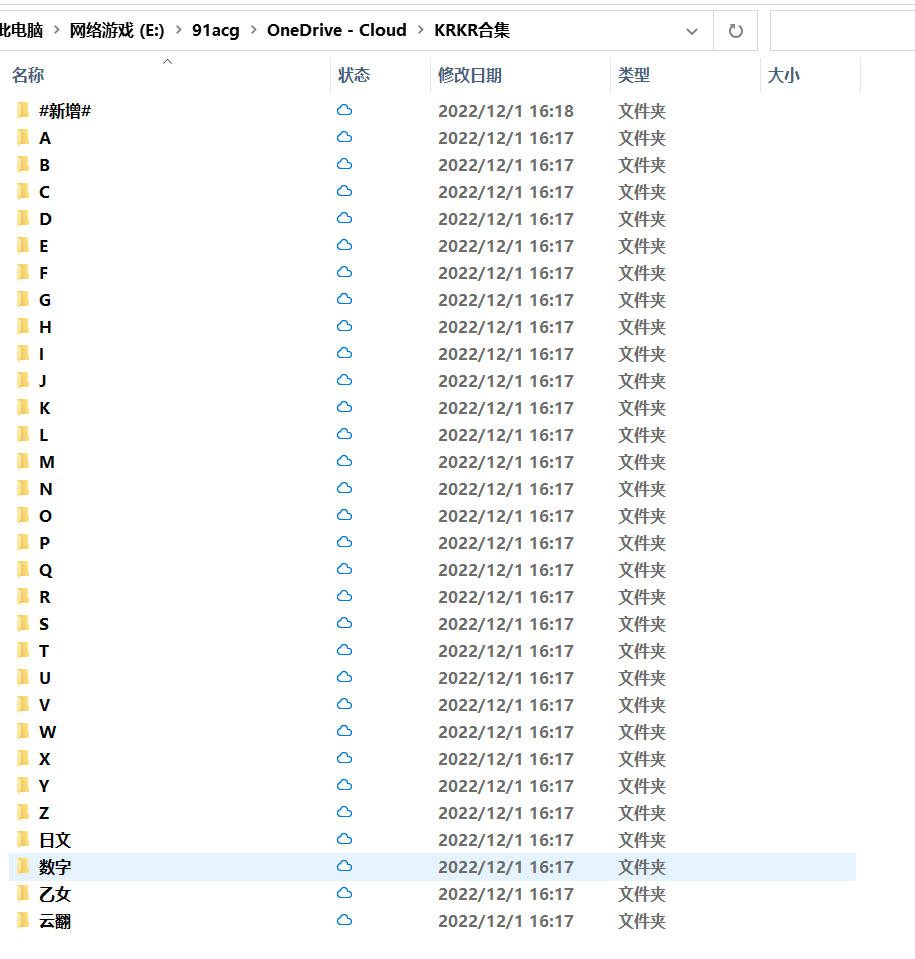Sort by the 名称 column header
915x959 pixels.
click(x=28, y=76)
